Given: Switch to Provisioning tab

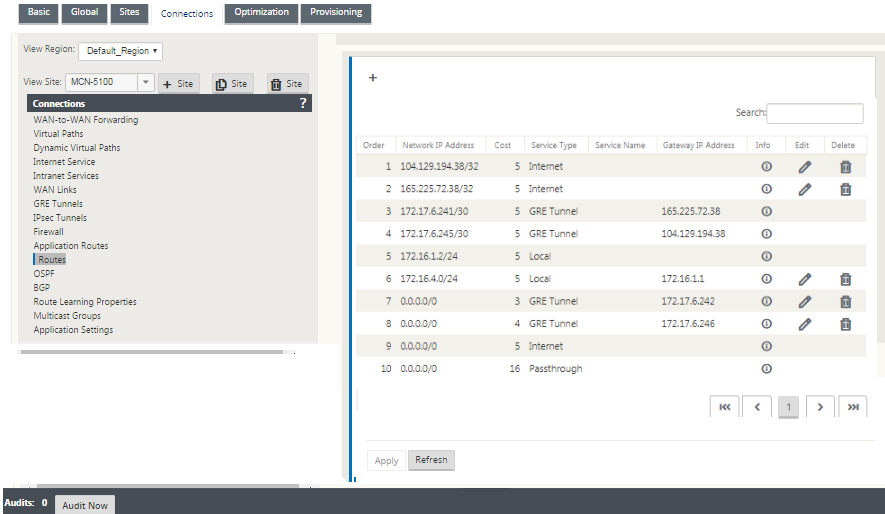Looking at the screenshot, I should [336, 13].
